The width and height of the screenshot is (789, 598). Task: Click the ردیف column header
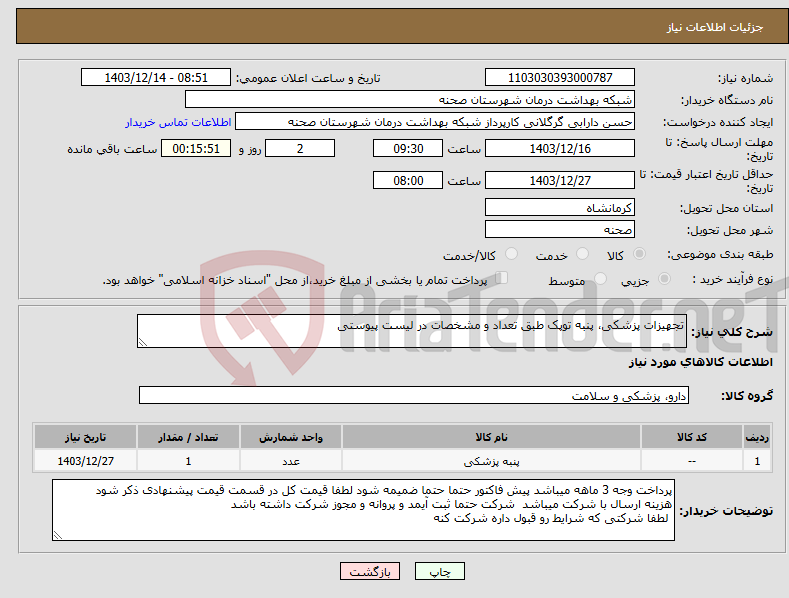coord(757,437)
